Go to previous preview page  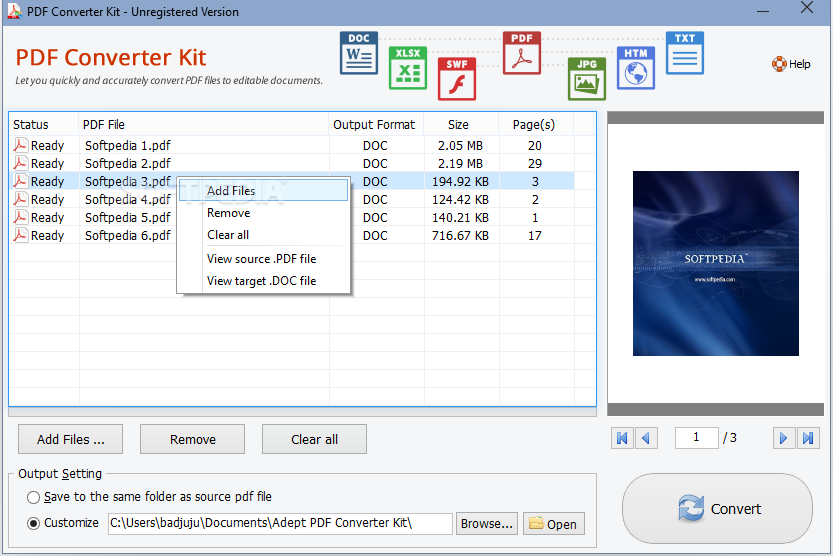[646, 438]
